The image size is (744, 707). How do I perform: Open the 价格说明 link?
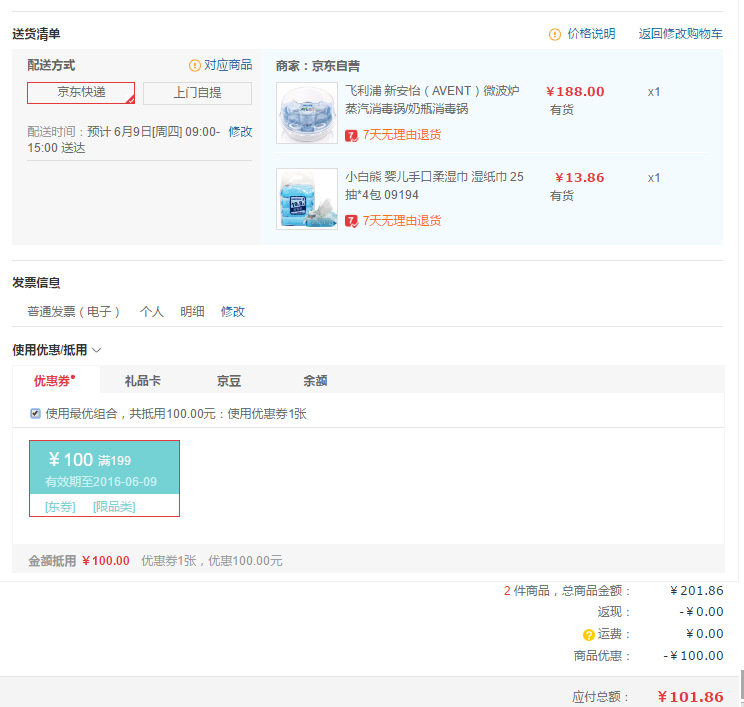coord(591,34)
